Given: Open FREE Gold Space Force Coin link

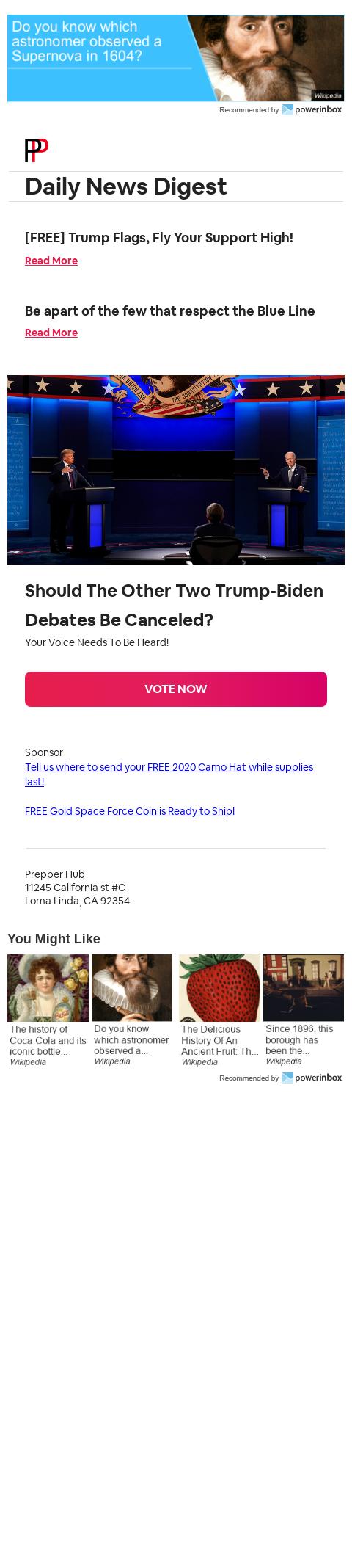Looking at the screenshot, I should (x=130, y=811).
